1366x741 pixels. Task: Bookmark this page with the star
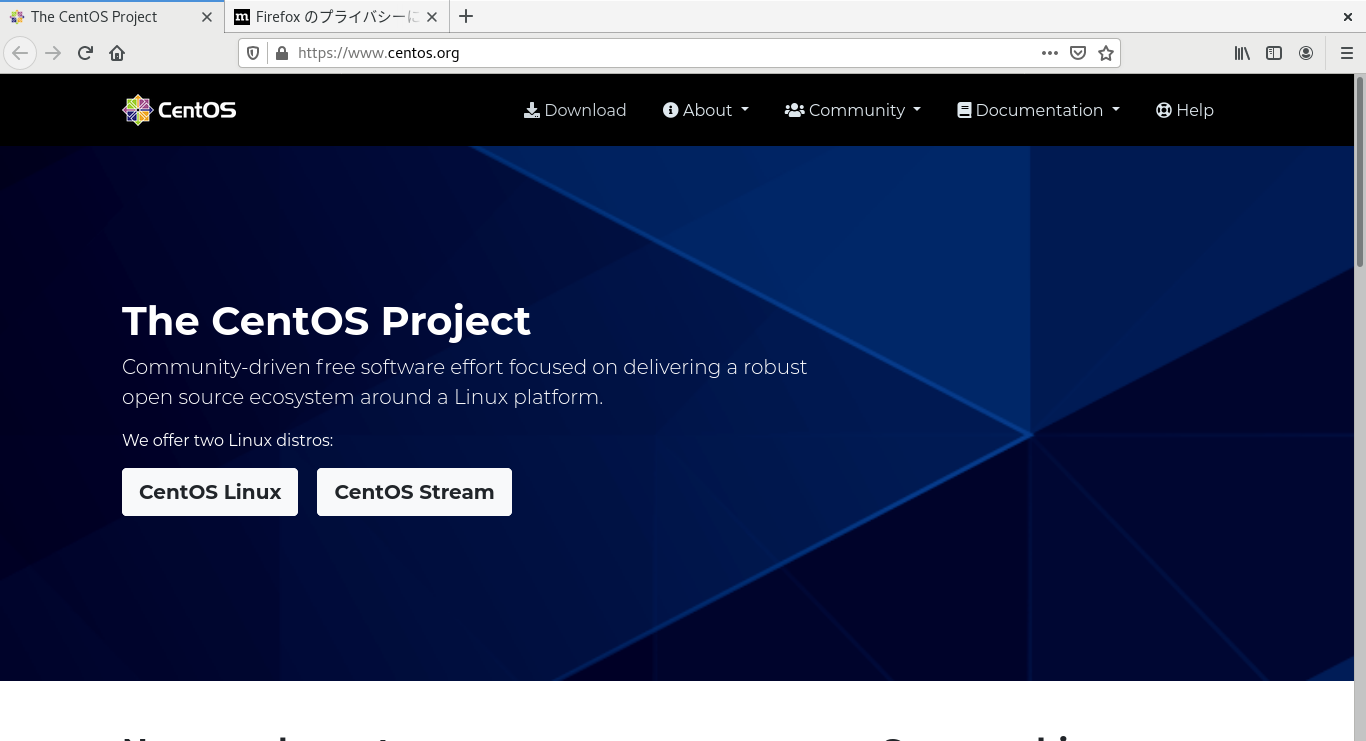[x=1106, y=53]
